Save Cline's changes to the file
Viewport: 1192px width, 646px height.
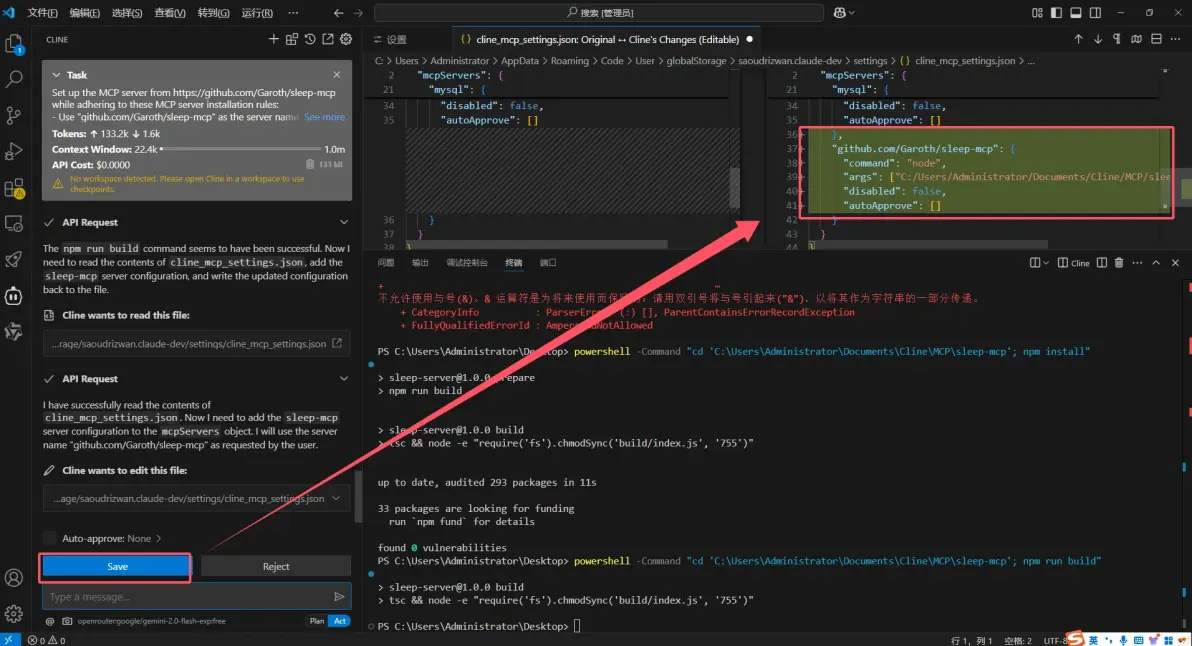pos(117,566)
